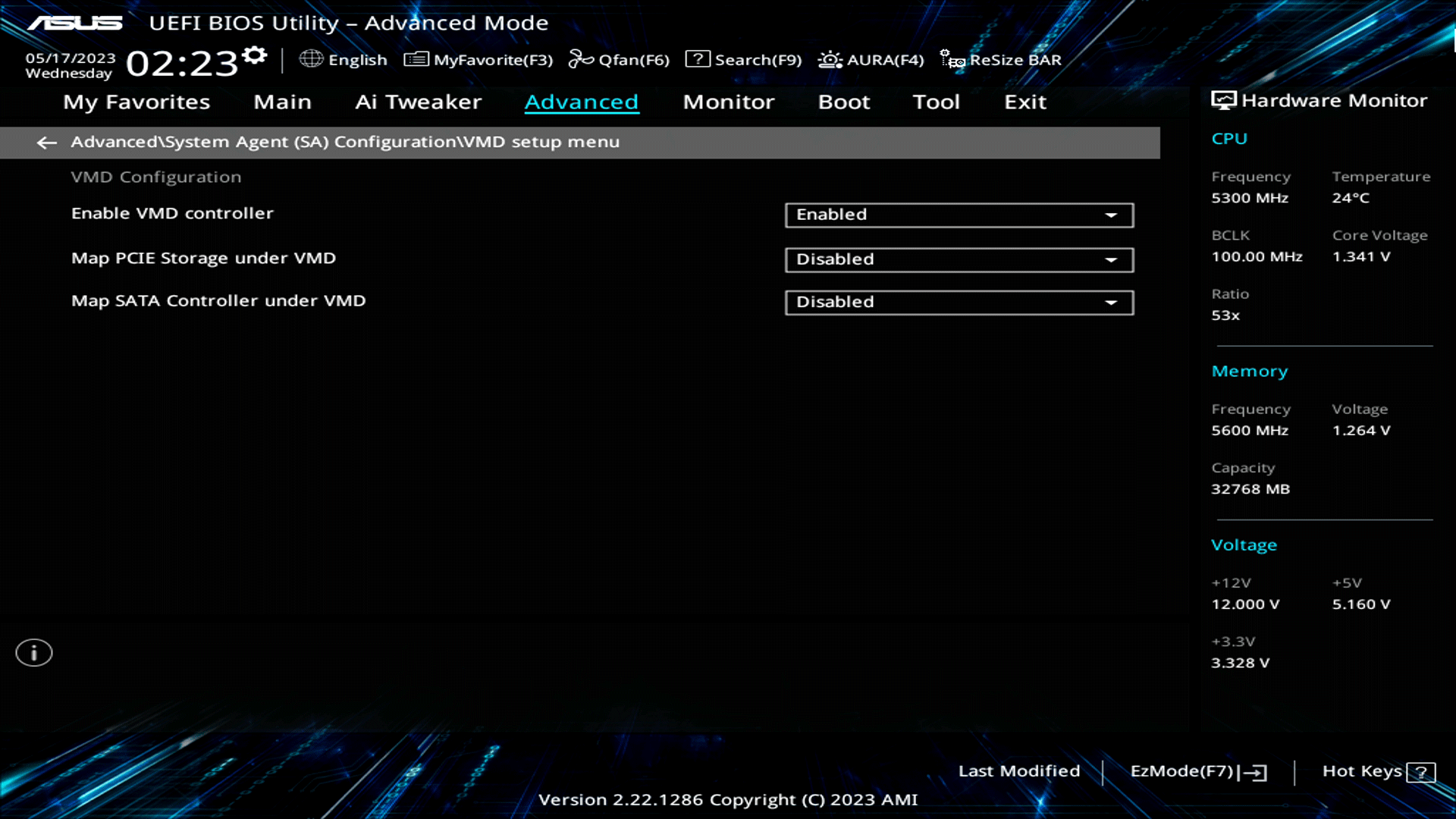1456x819 pixels.
Task: Enable Map SATA Controller under VMD
Action: tap(958, 302)
